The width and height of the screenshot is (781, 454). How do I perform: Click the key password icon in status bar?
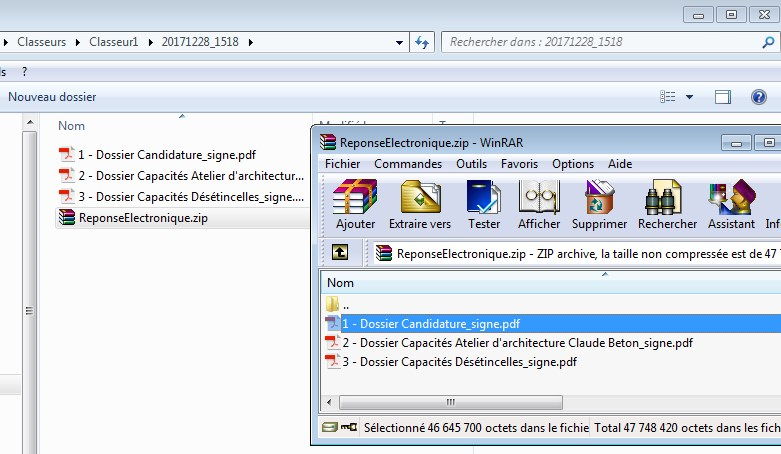(x=349, y=427)
